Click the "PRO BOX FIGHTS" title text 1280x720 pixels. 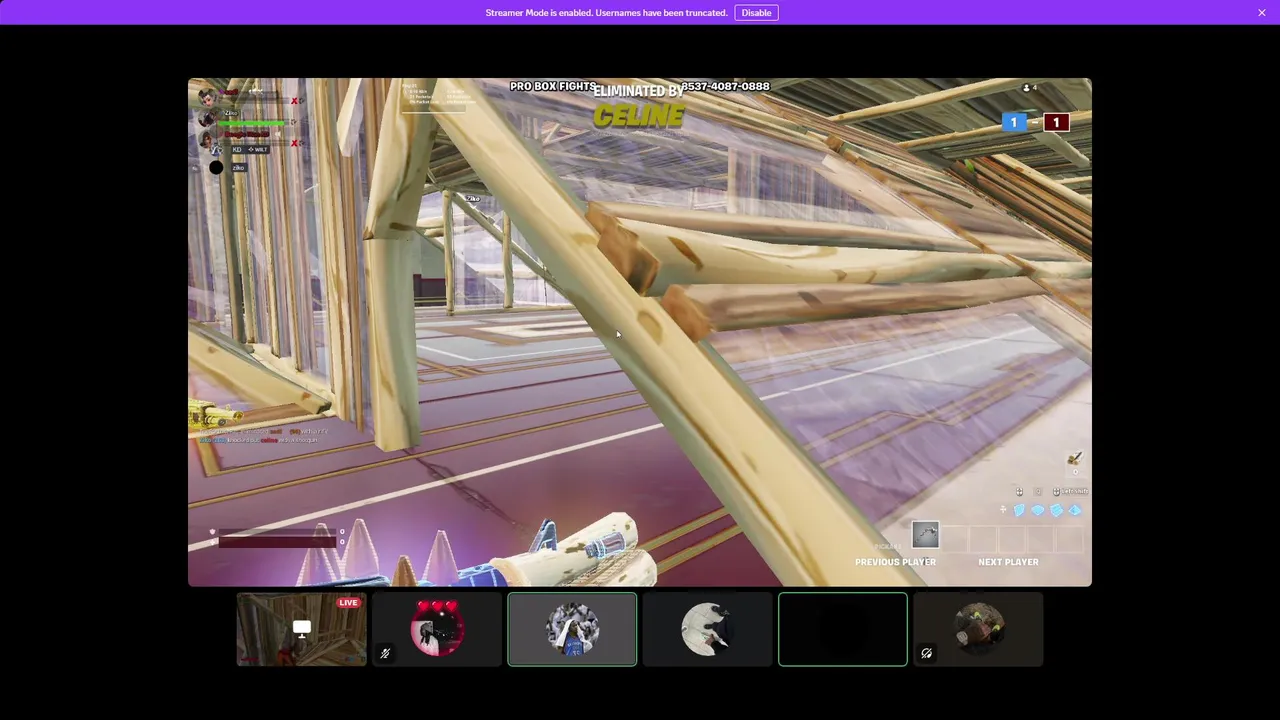[x=553, y=87]
